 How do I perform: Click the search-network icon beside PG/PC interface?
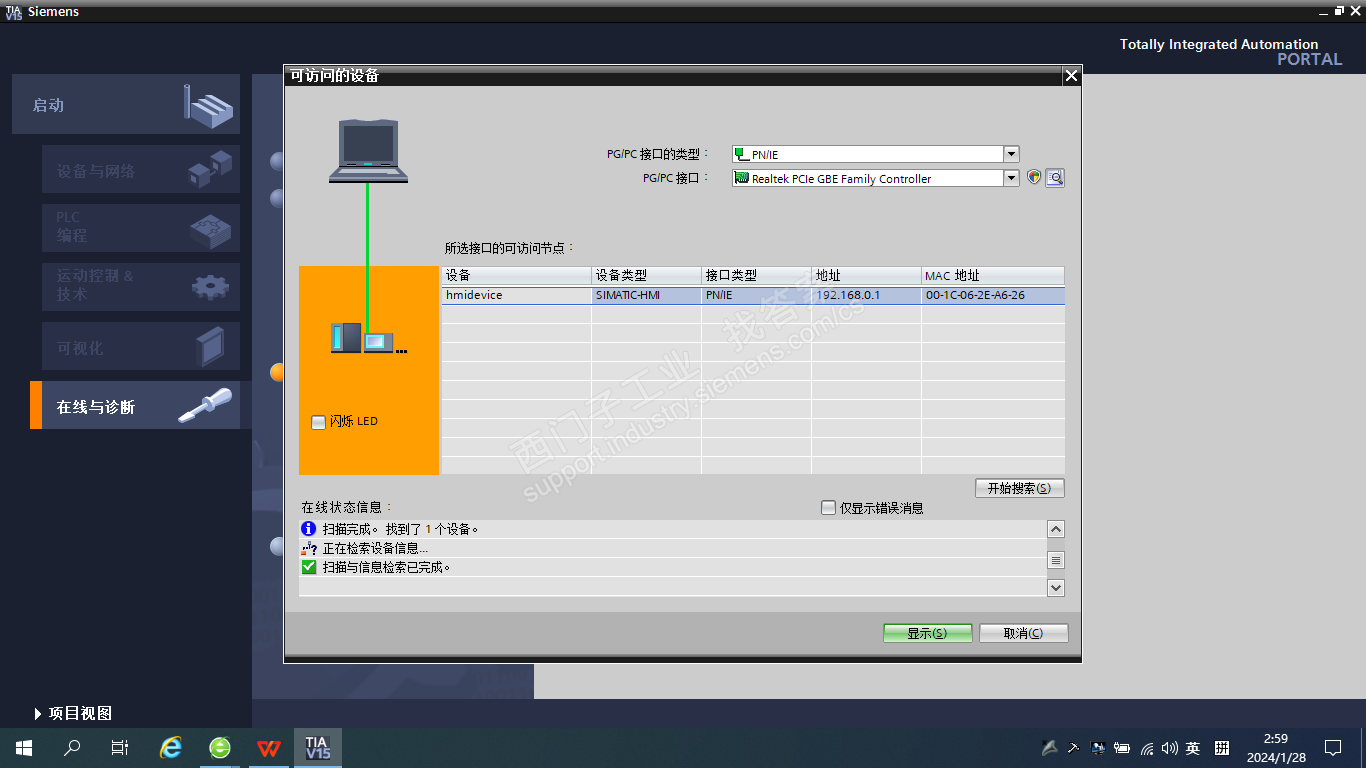1055,178
